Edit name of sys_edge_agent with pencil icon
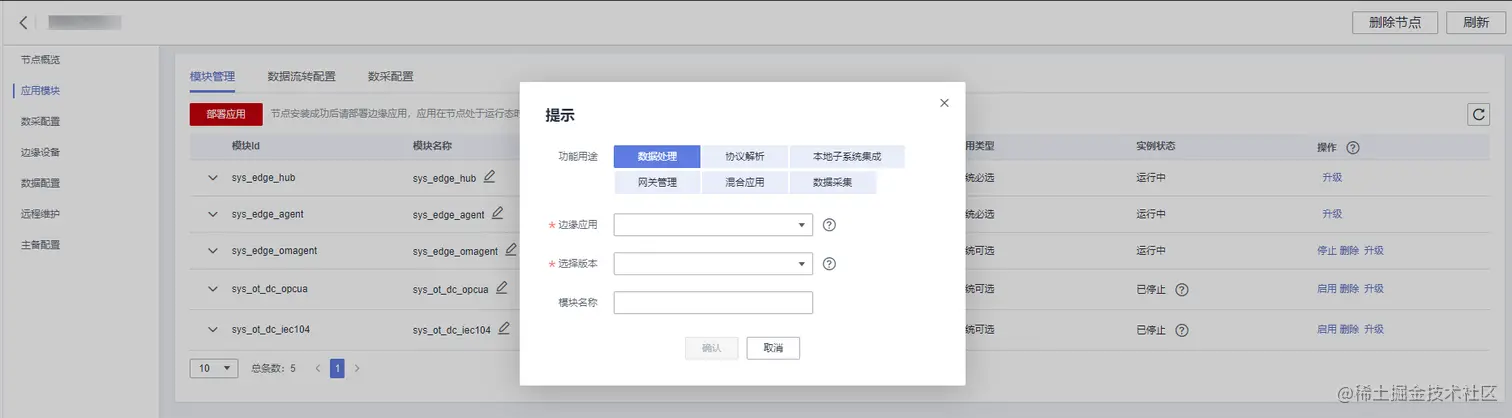Viewport: 1512px width, 418px height. point(497,213)
